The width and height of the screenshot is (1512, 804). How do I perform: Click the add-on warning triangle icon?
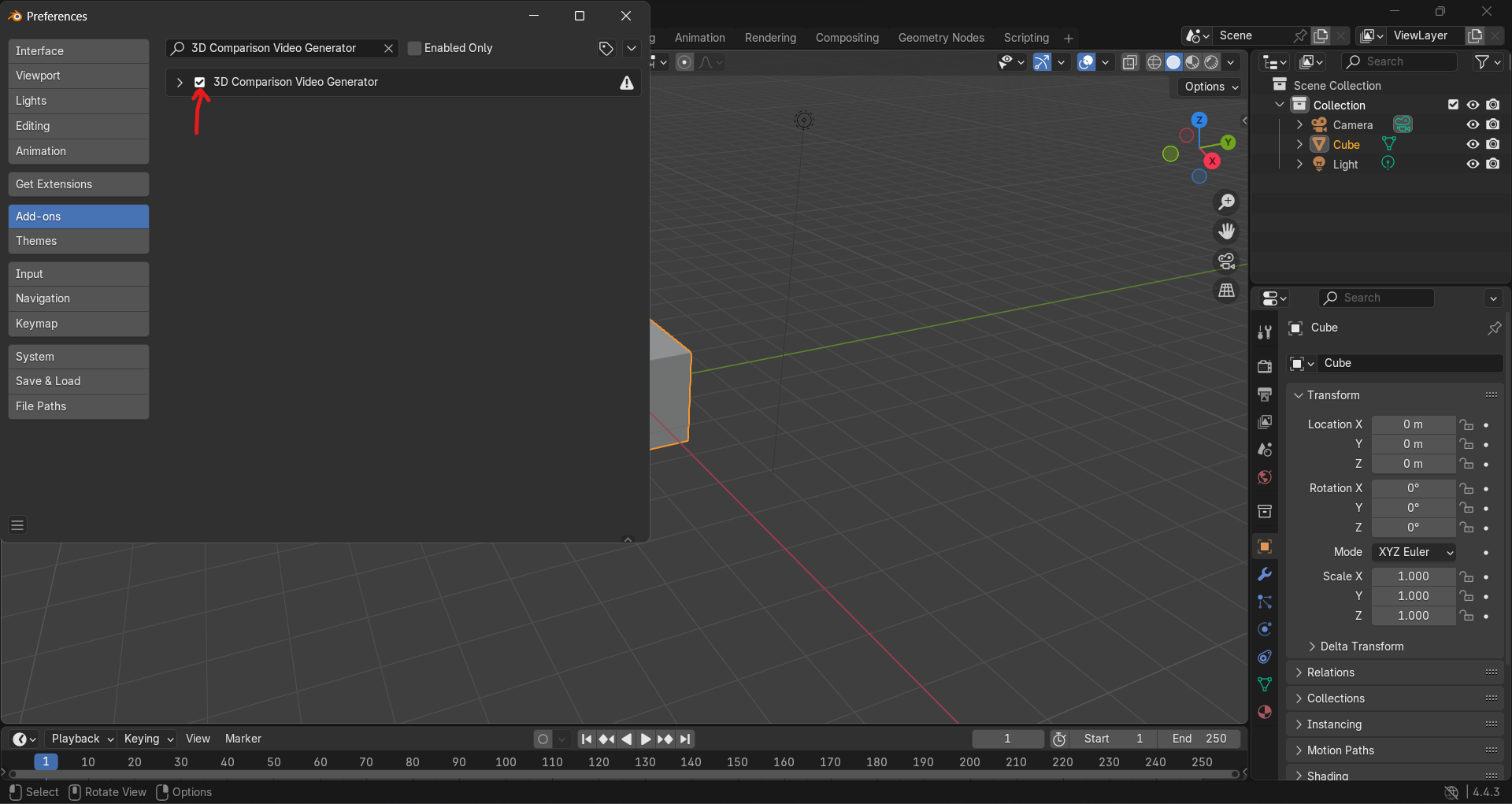point(627,83)
